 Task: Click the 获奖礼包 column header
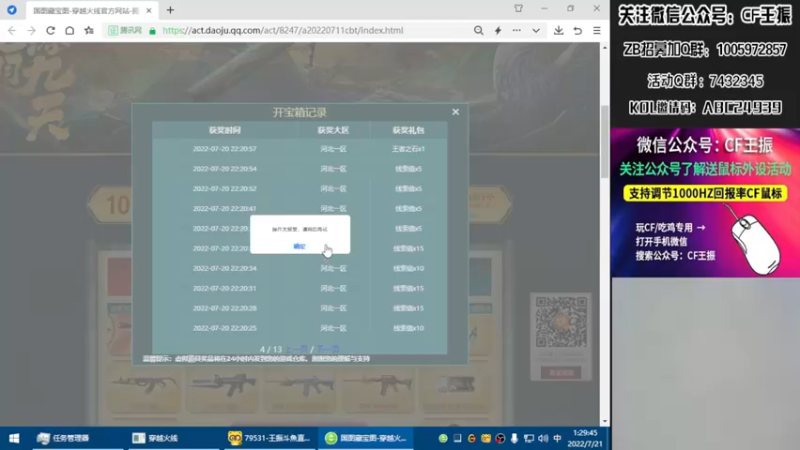pos(408,130)
